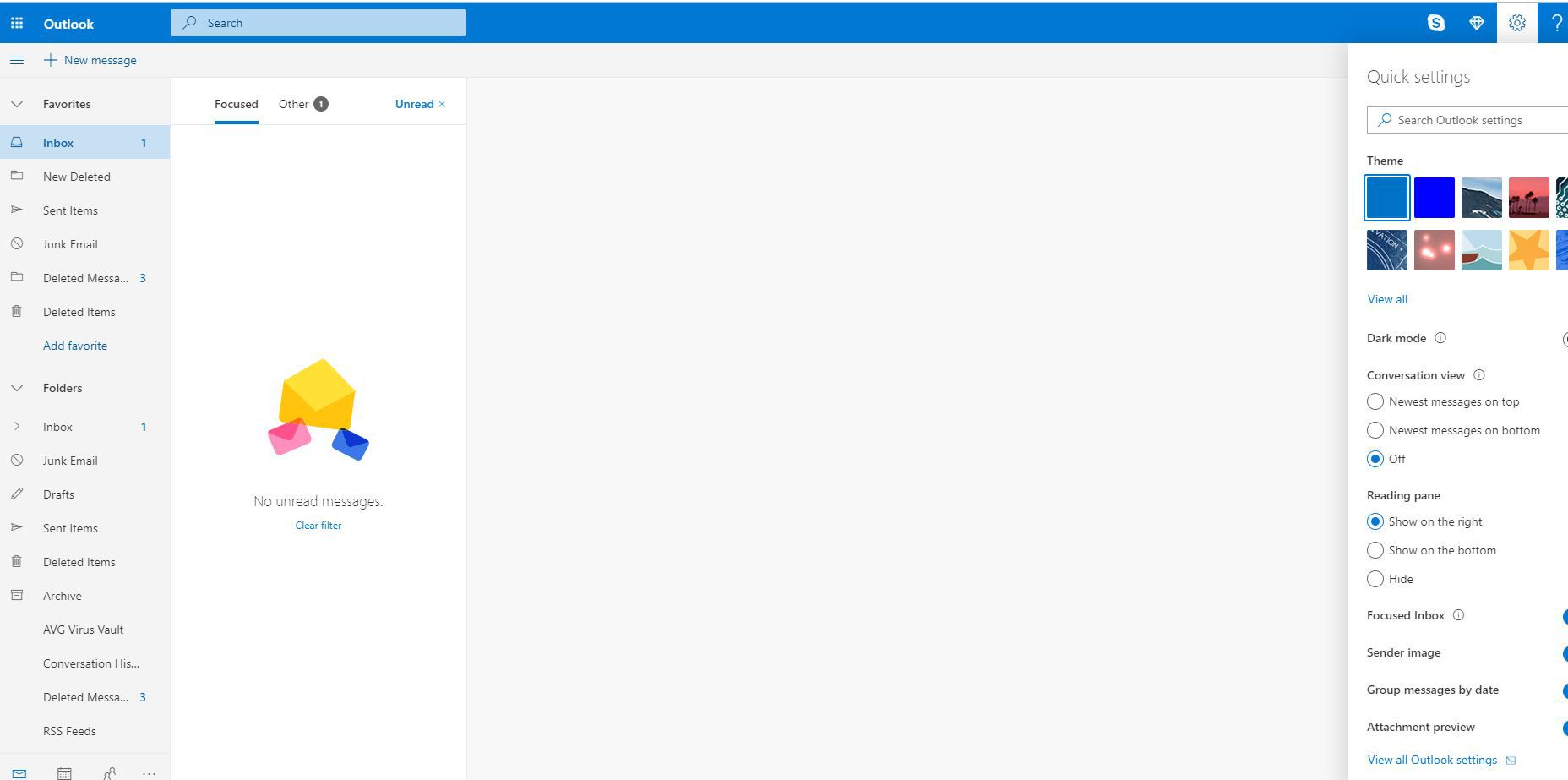
Task: Select Newest messages on bottom
Action: 1375,430
